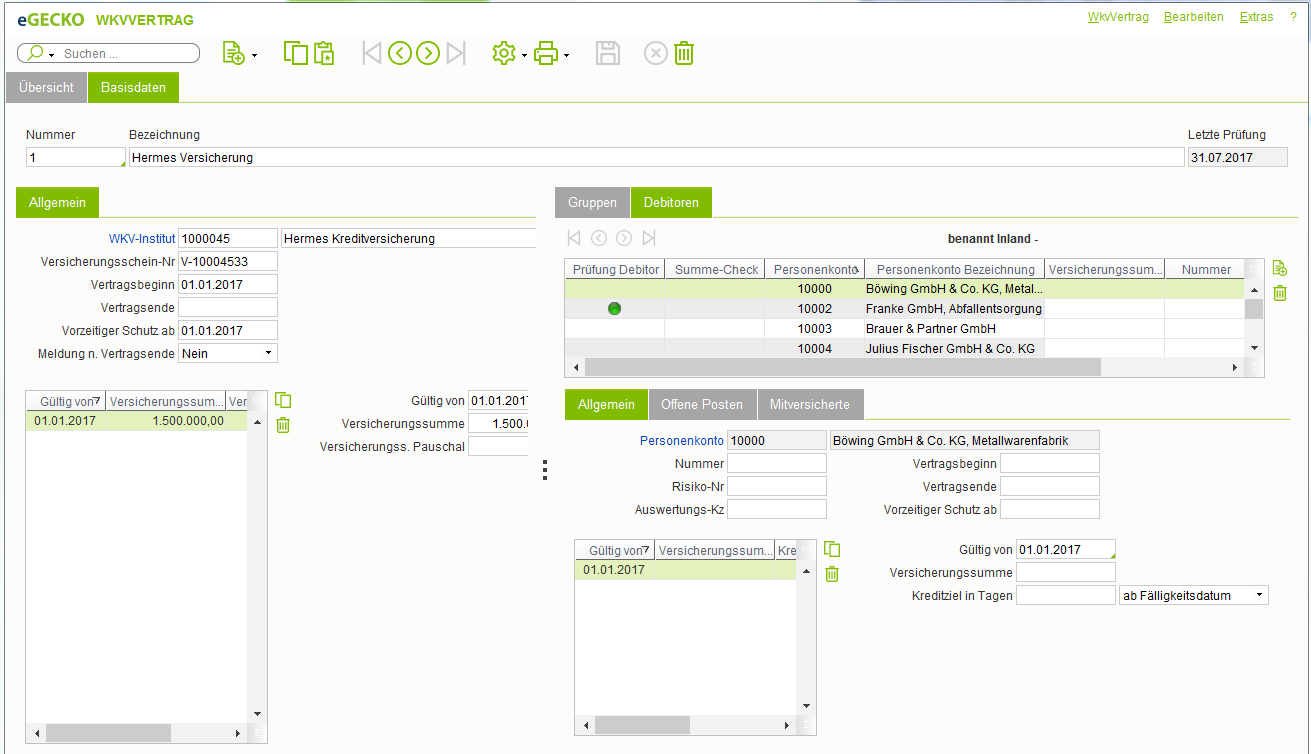Viewport: 1311px width, 754px height.
Task: Click the cancel circle-X icon
Action: 655,54
